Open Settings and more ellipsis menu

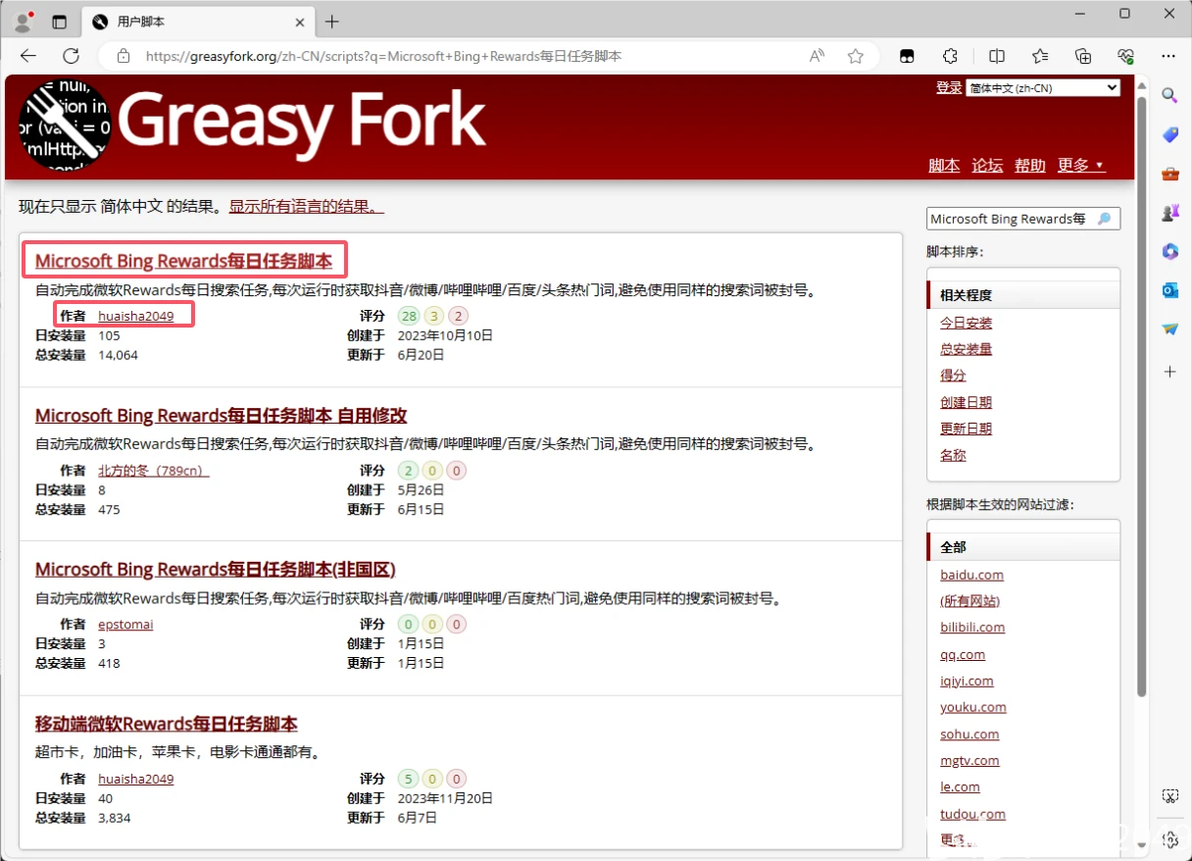(x=1168, y=55)
